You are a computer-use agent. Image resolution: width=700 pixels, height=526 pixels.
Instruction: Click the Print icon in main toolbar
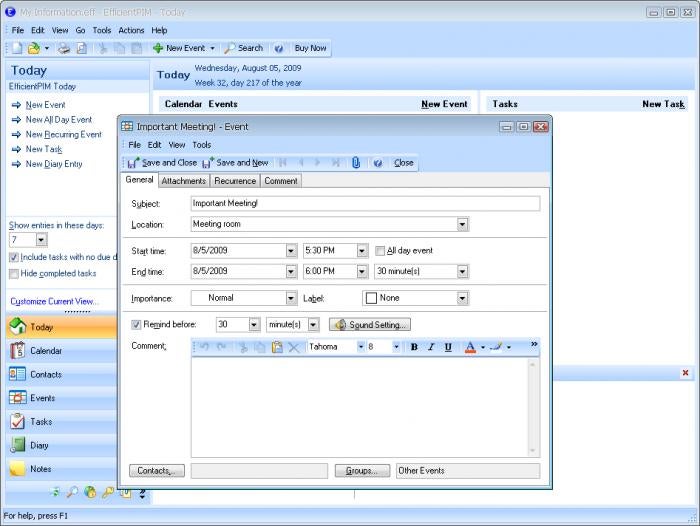tap(64, 48)
